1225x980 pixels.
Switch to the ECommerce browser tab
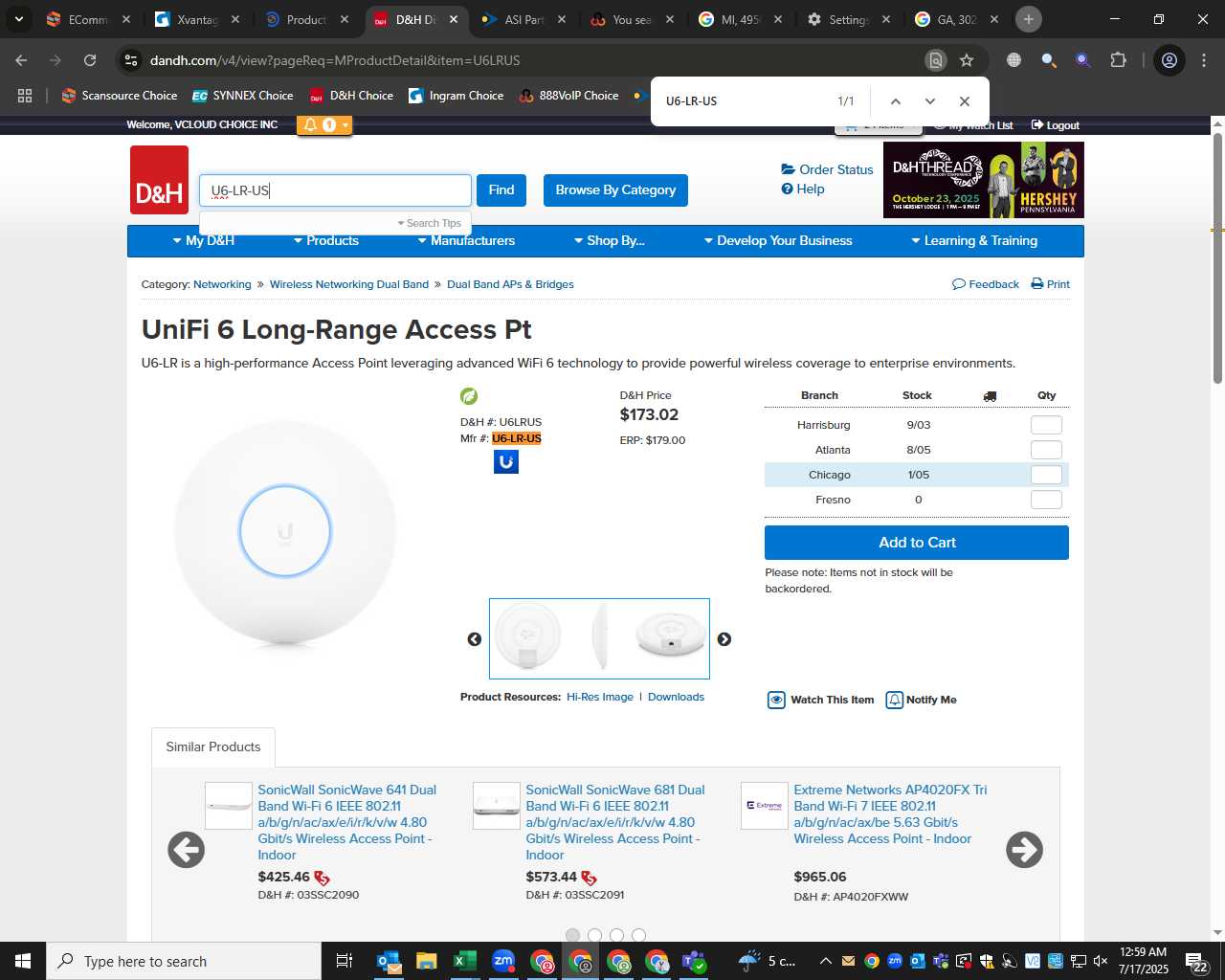click(x=88, y=19)
